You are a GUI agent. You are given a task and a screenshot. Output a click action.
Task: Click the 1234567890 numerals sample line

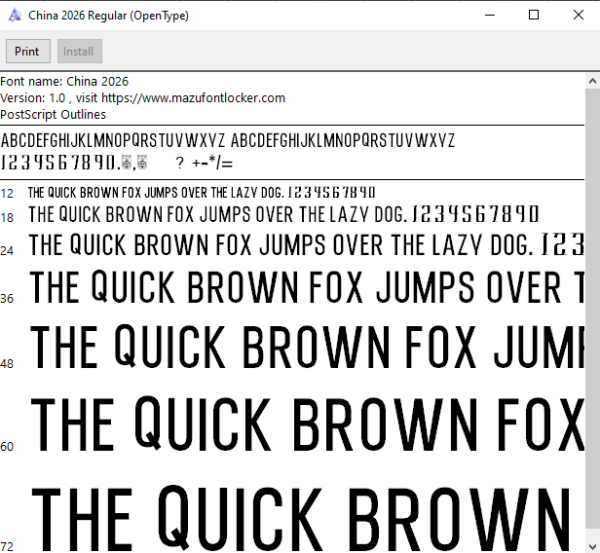(74, 163)
